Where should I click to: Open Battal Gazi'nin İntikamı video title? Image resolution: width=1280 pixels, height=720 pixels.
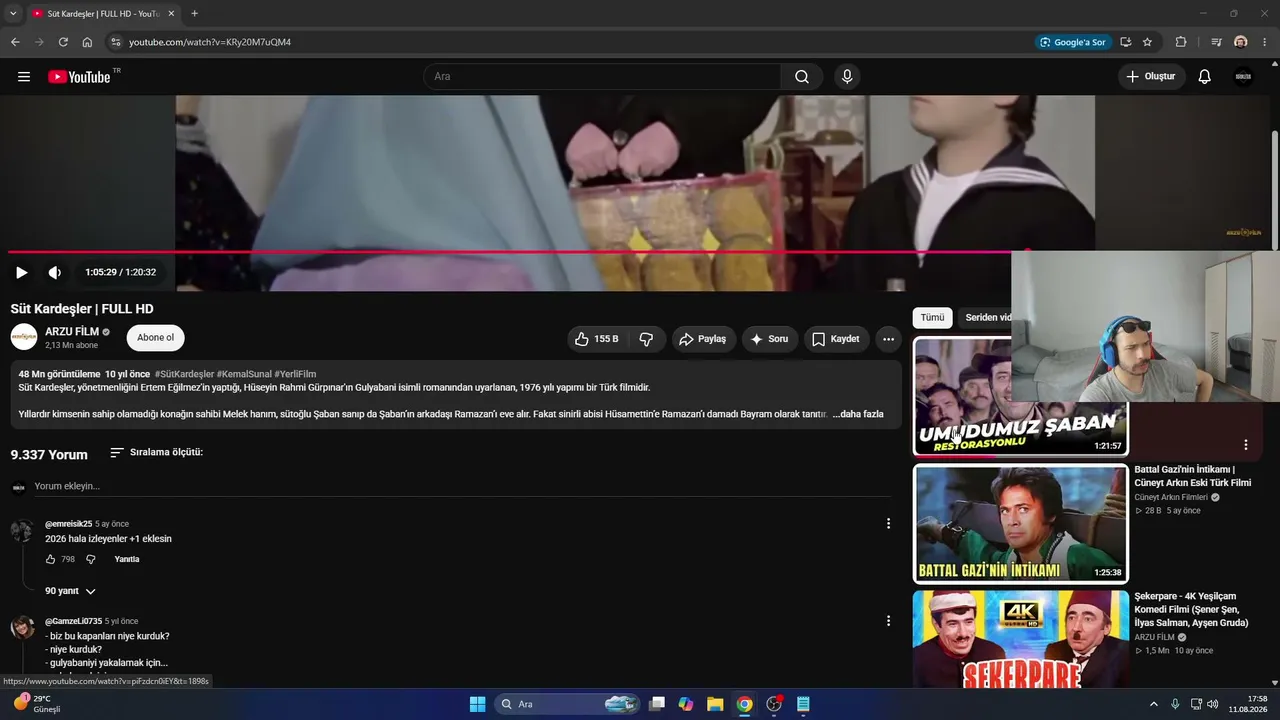1193,476
